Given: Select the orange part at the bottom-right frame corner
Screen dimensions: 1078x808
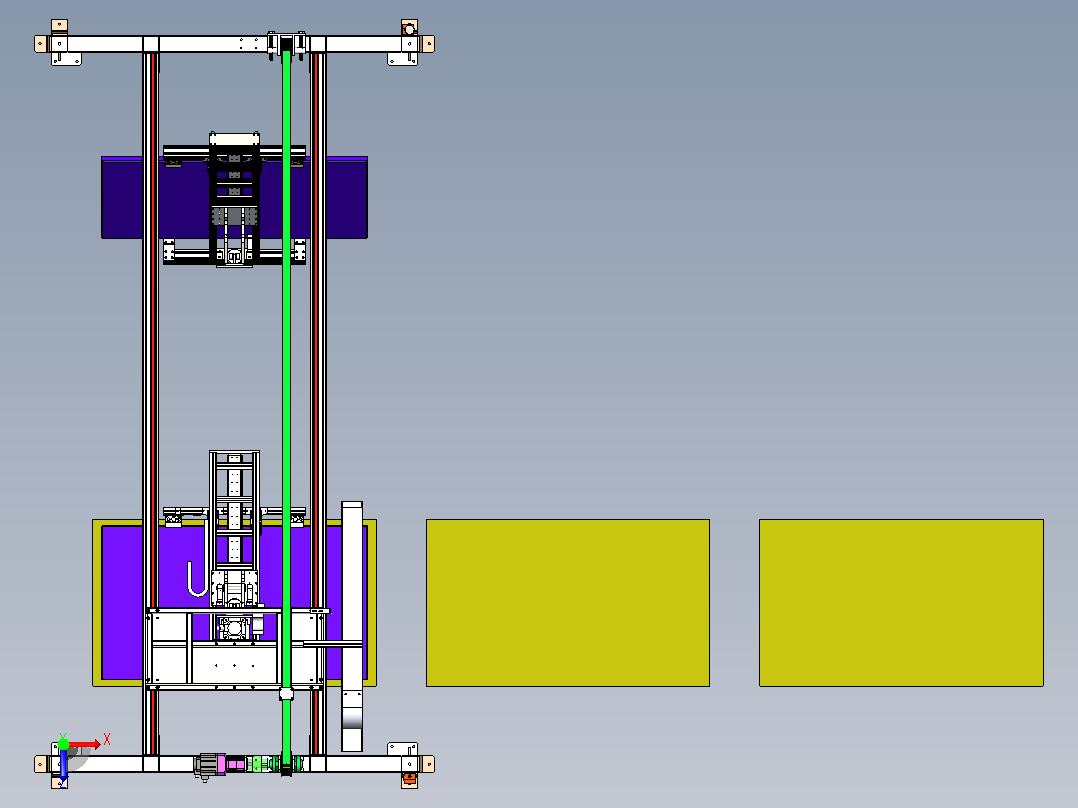Looking at the screenshot, I should (409, 778).
